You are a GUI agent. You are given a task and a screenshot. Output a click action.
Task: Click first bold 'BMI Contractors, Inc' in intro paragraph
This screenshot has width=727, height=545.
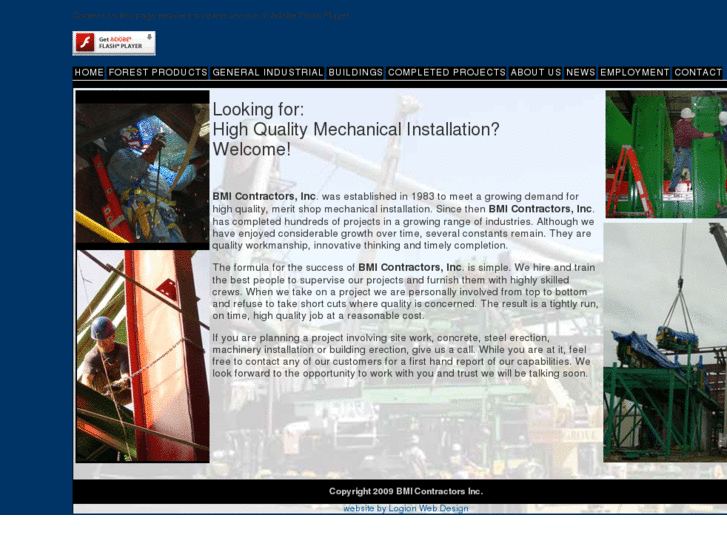264,196
